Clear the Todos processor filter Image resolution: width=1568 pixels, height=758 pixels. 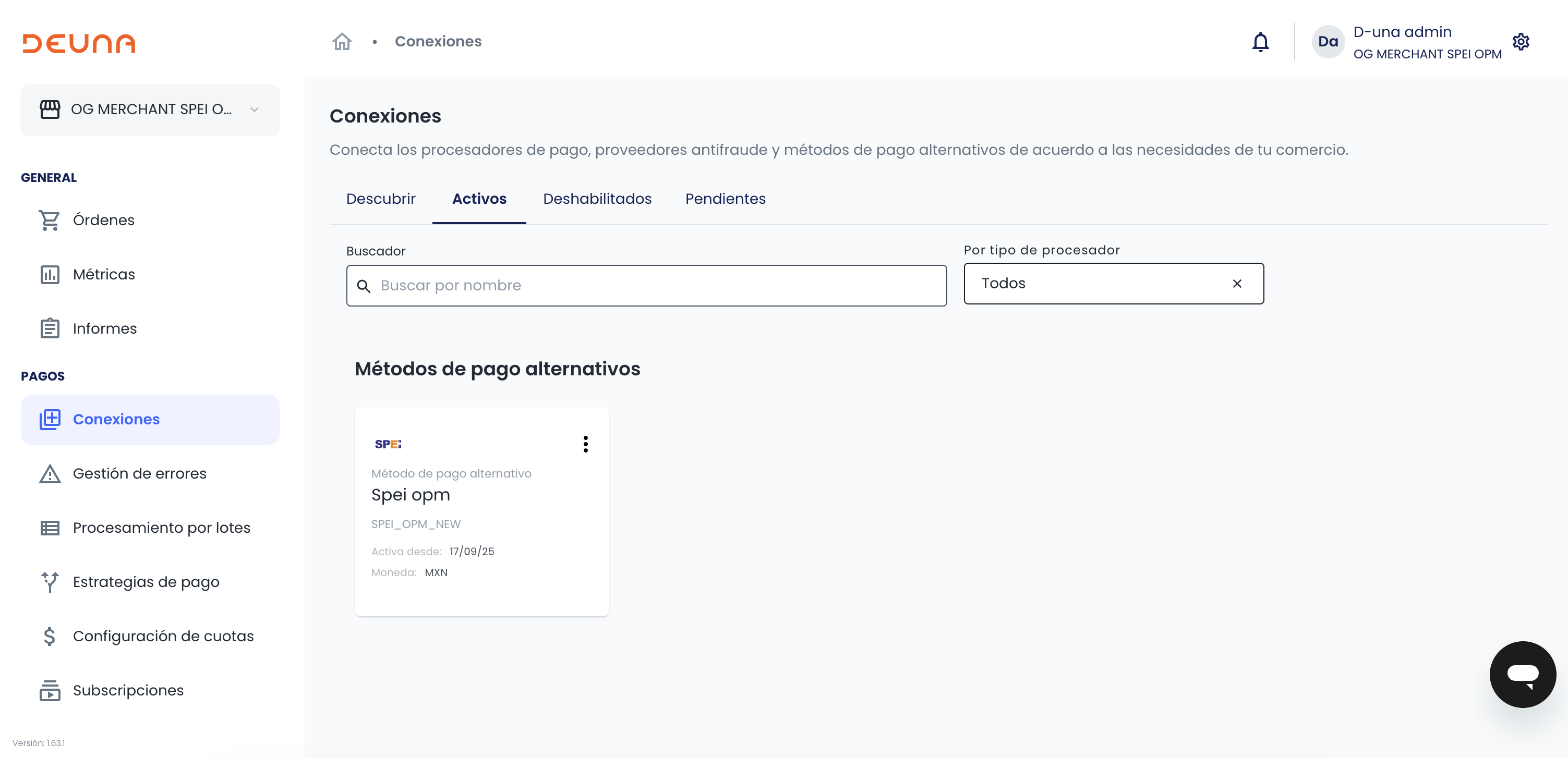click(x=1236, y=284)
